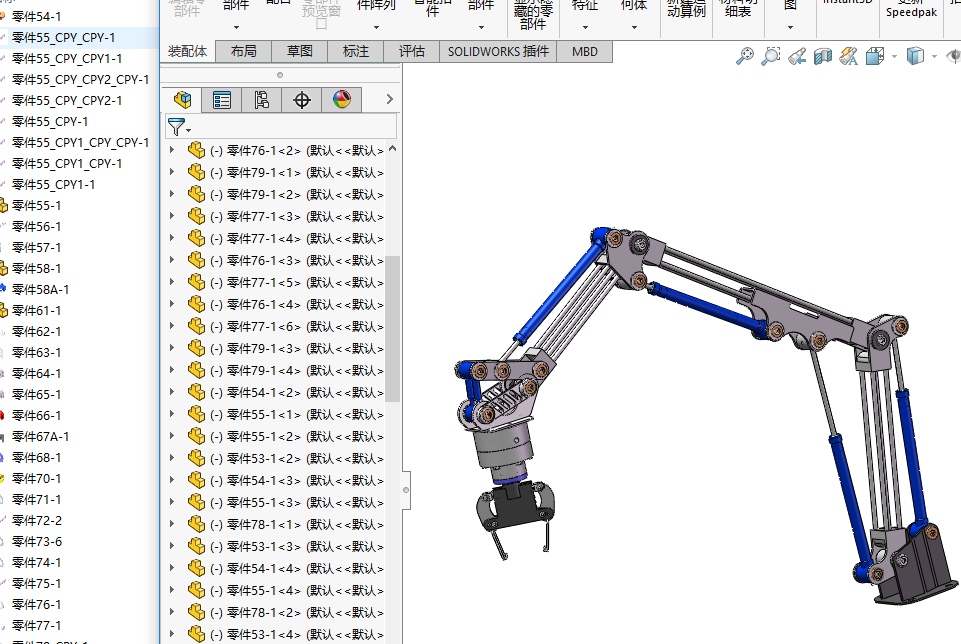The height and width of the screenshot is (644, 961).
Task: Show more manager tabs with right arrow
Action: [389, 99]
